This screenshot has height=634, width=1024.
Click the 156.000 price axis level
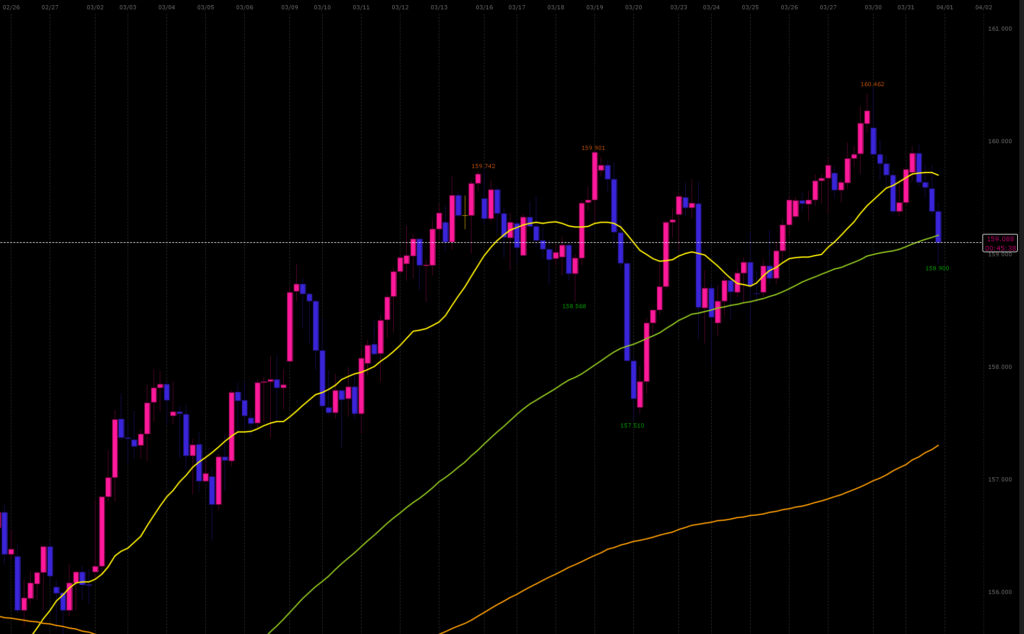click(x=999, y=591)
